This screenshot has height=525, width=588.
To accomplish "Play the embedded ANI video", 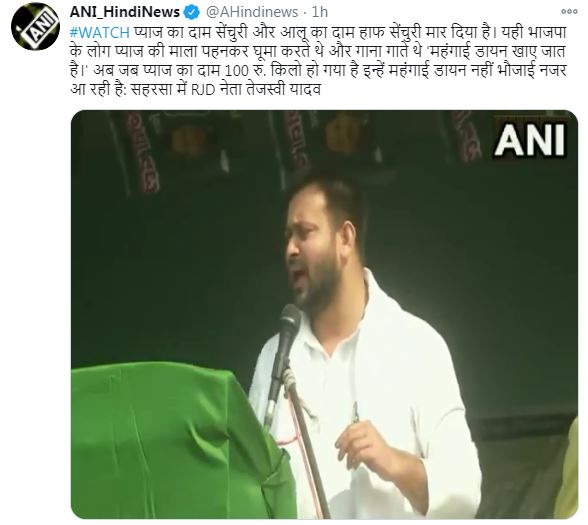I will point(324,314).
